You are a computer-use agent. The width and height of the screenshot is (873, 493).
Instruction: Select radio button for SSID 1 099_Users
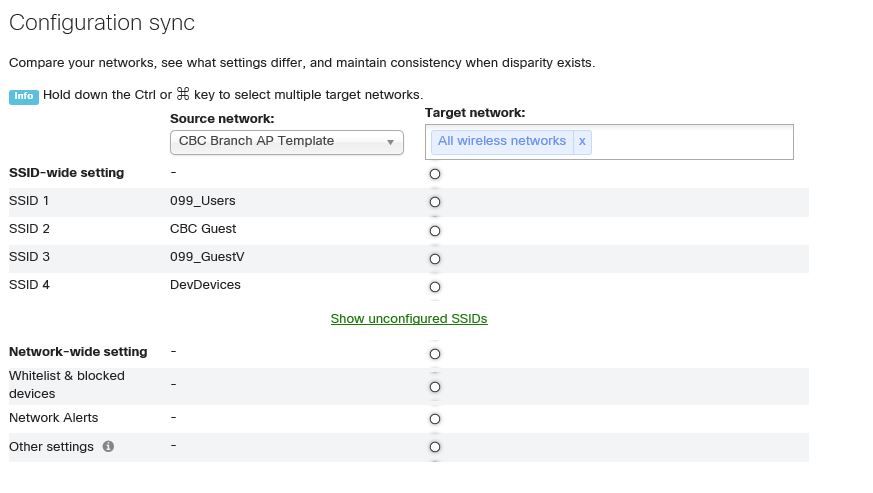coord(435,202)
